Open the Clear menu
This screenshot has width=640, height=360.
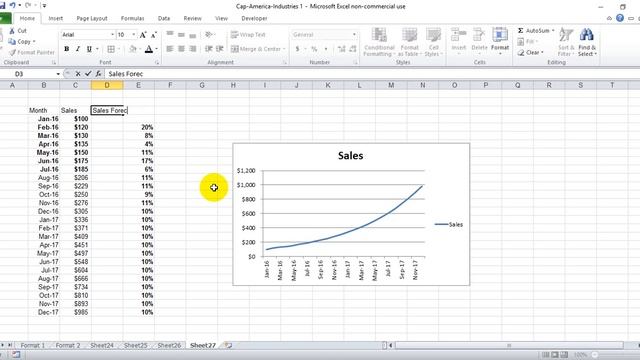tap(532, 52)
